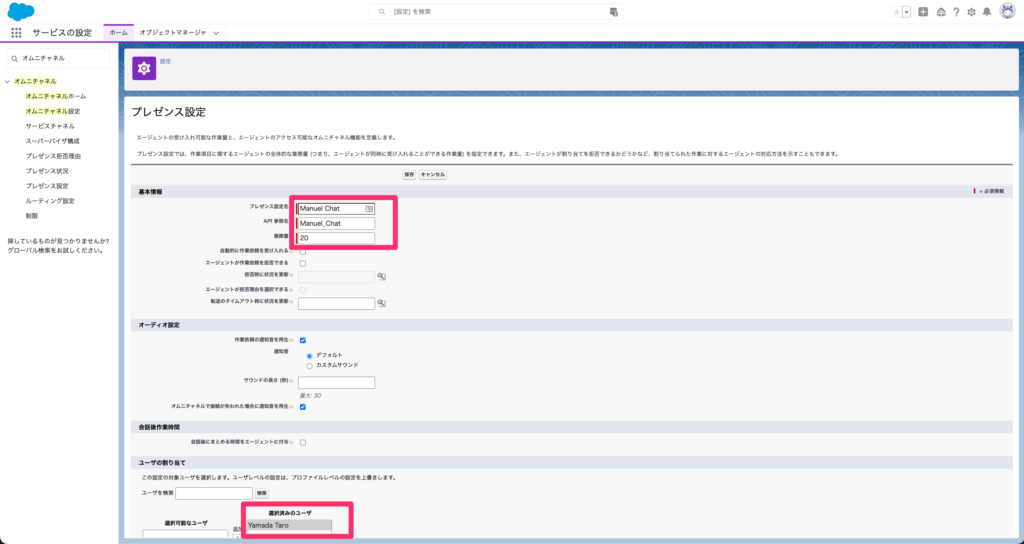Open the notifications bell
The height and width of the screenshot is (544, 1024).
987,12
